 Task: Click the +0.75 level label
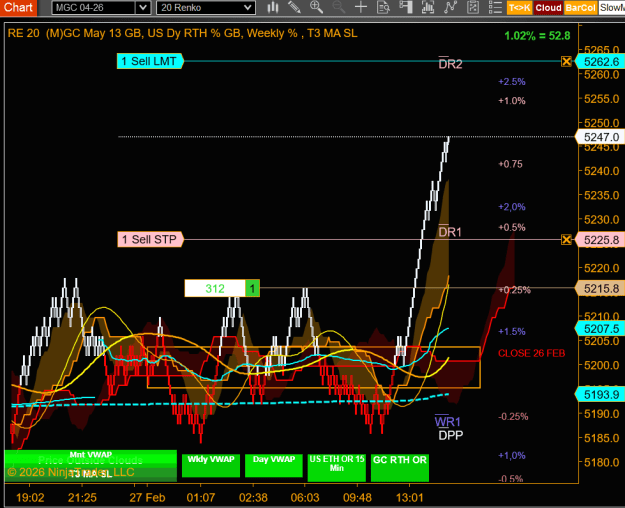510,164
